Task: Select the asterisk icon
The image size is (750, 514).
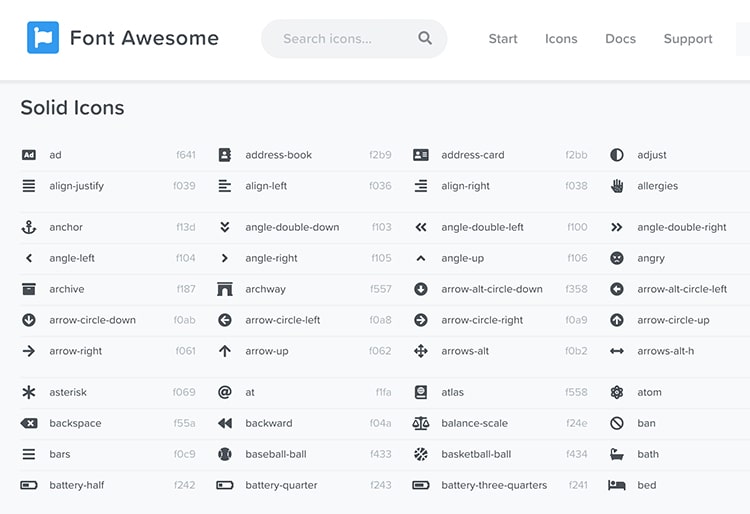Action: coord(29,392)
